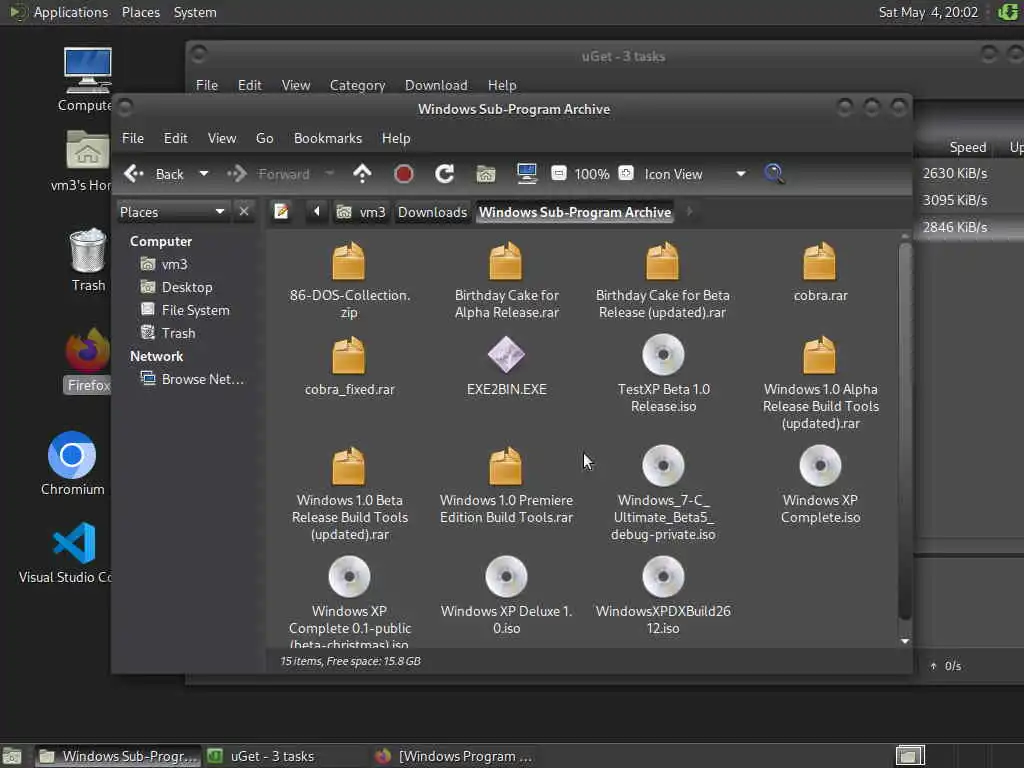
Task: Open the Search magnifier icon
Action: 774,174
